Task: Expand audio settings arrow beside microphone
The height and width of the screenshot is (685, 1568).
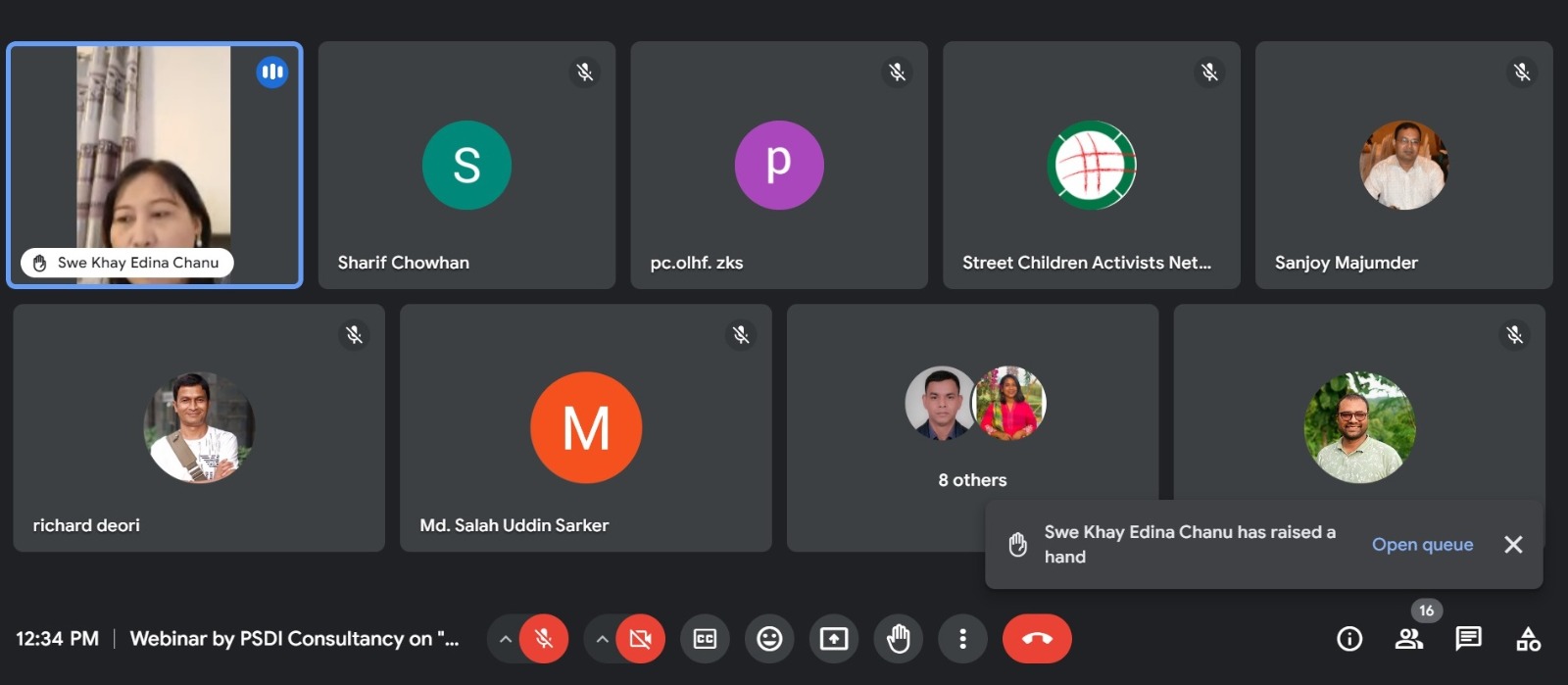Action: [x=505, y=639]
